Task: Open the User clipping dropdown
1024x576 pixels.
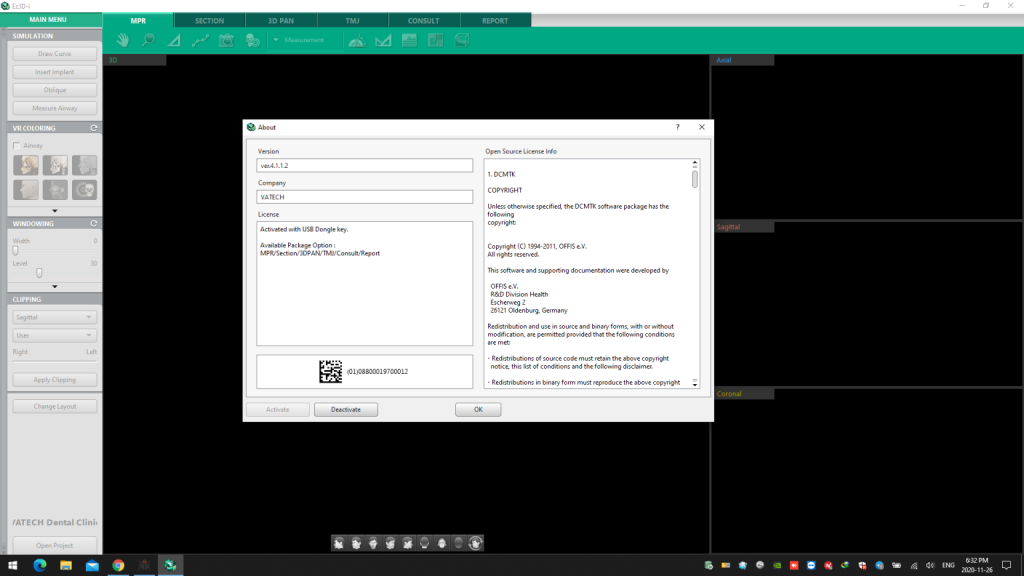Action: click(55, 335)
